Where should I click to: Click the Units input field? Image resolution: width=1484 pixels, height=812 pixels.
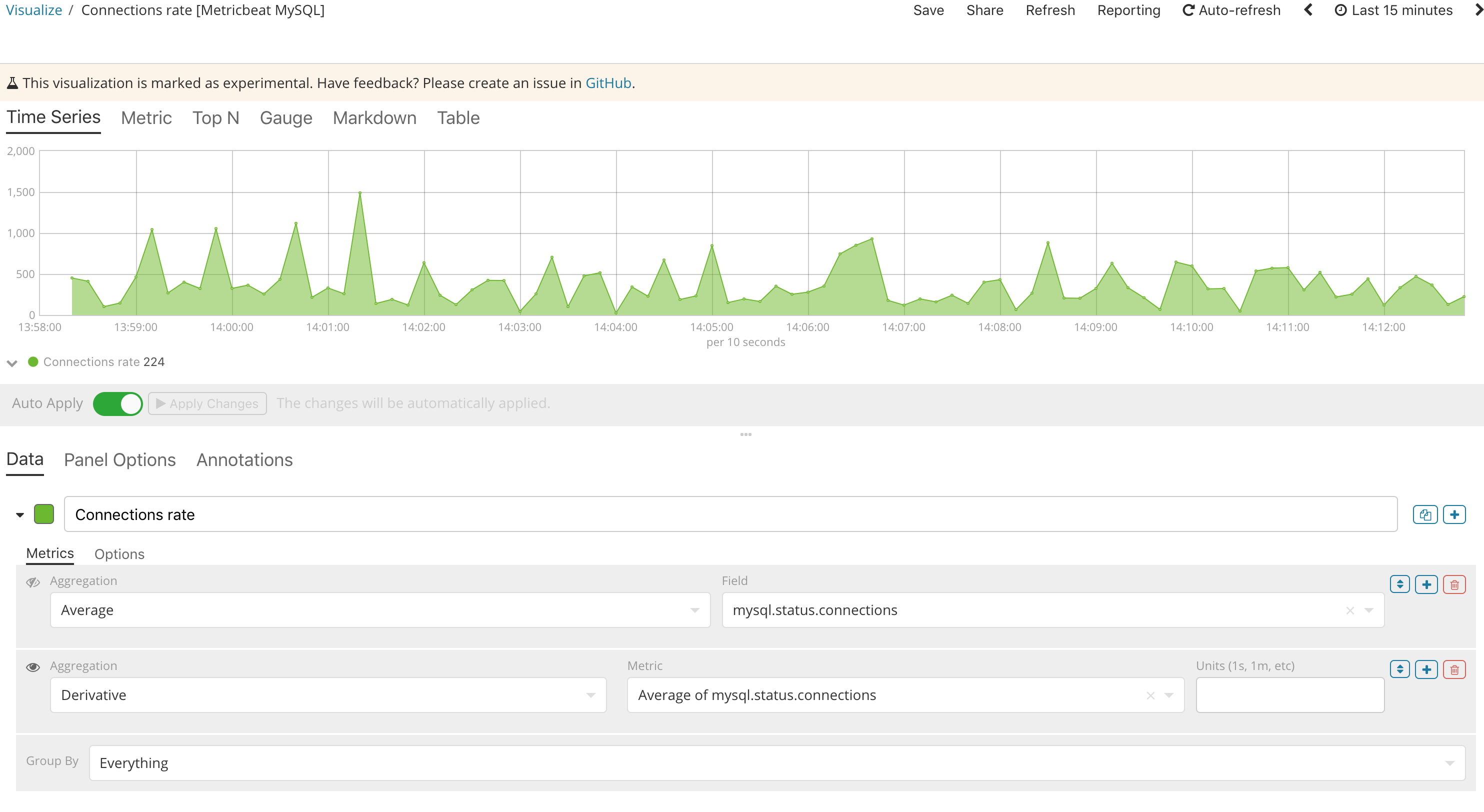[x=1289, y=695]
